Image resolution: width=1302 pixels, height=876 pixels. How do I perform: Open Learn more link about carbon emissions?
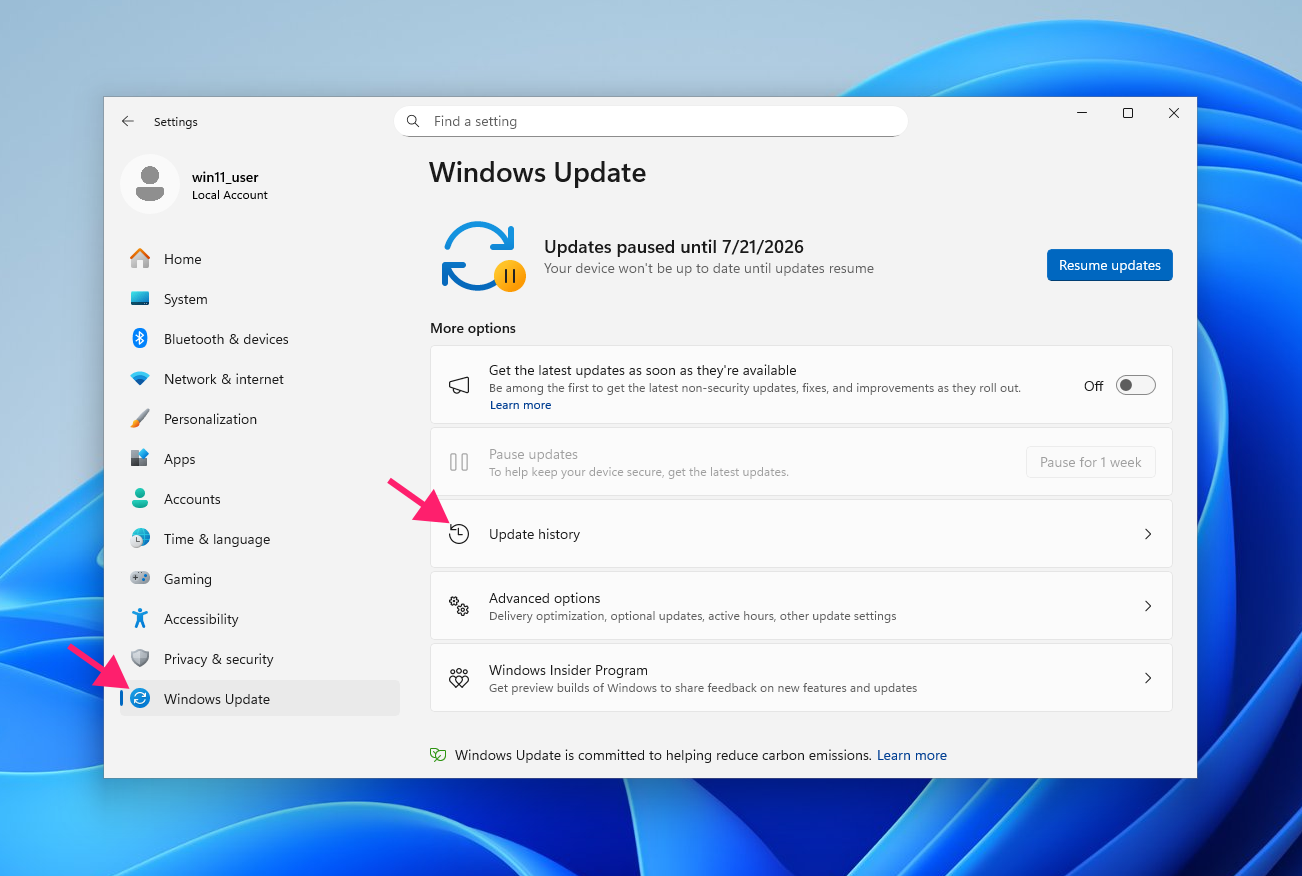tap(912, 755)
